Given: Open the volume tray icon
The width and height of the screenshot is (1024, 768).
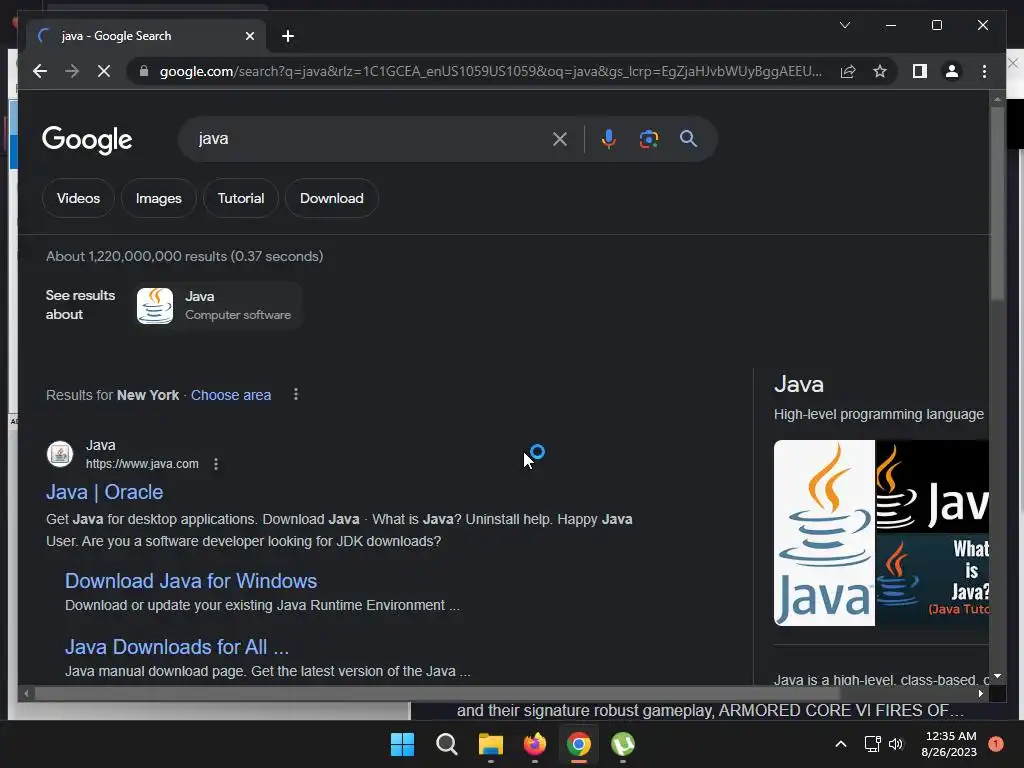Looking at the screenshot, I should 895,744.
